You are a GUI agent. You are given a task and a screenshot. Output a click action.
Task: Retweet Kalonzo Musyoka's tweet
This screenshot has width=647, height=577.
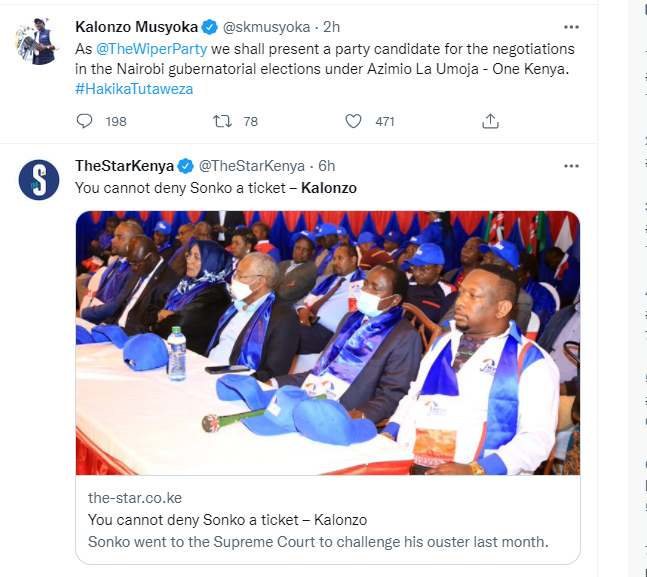[222, 121]
